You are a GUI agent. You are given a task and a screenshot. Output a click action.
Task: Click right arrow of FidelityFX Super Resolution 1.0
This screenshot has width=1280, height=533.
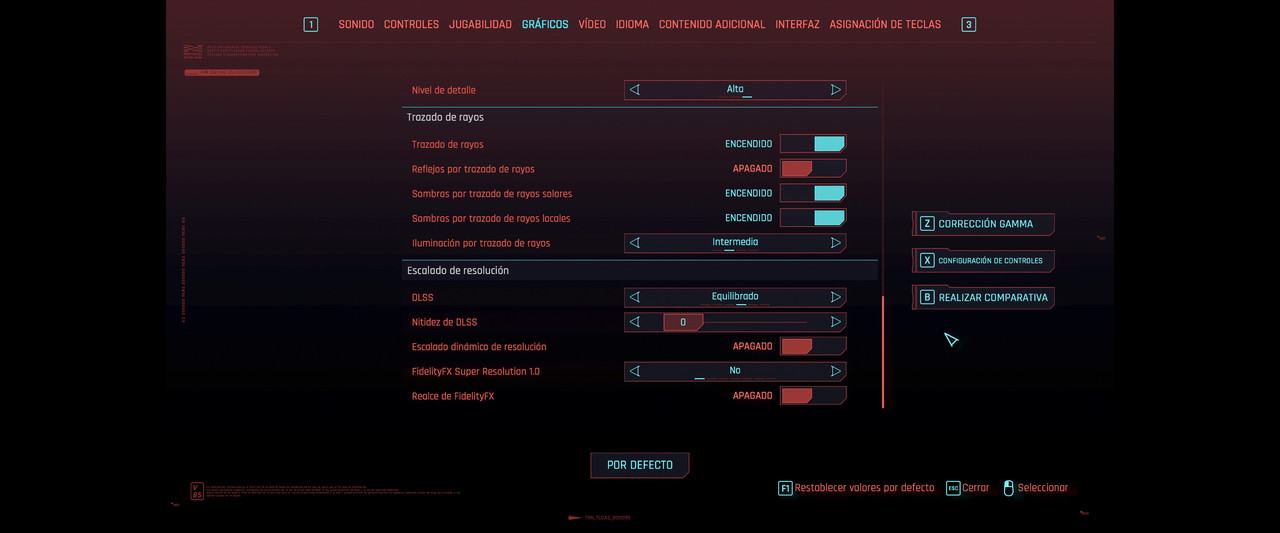coord(836,371)
